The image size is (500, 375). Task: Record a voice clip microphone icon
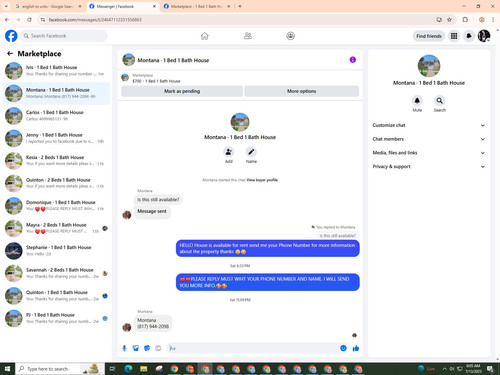coord(124,348)
